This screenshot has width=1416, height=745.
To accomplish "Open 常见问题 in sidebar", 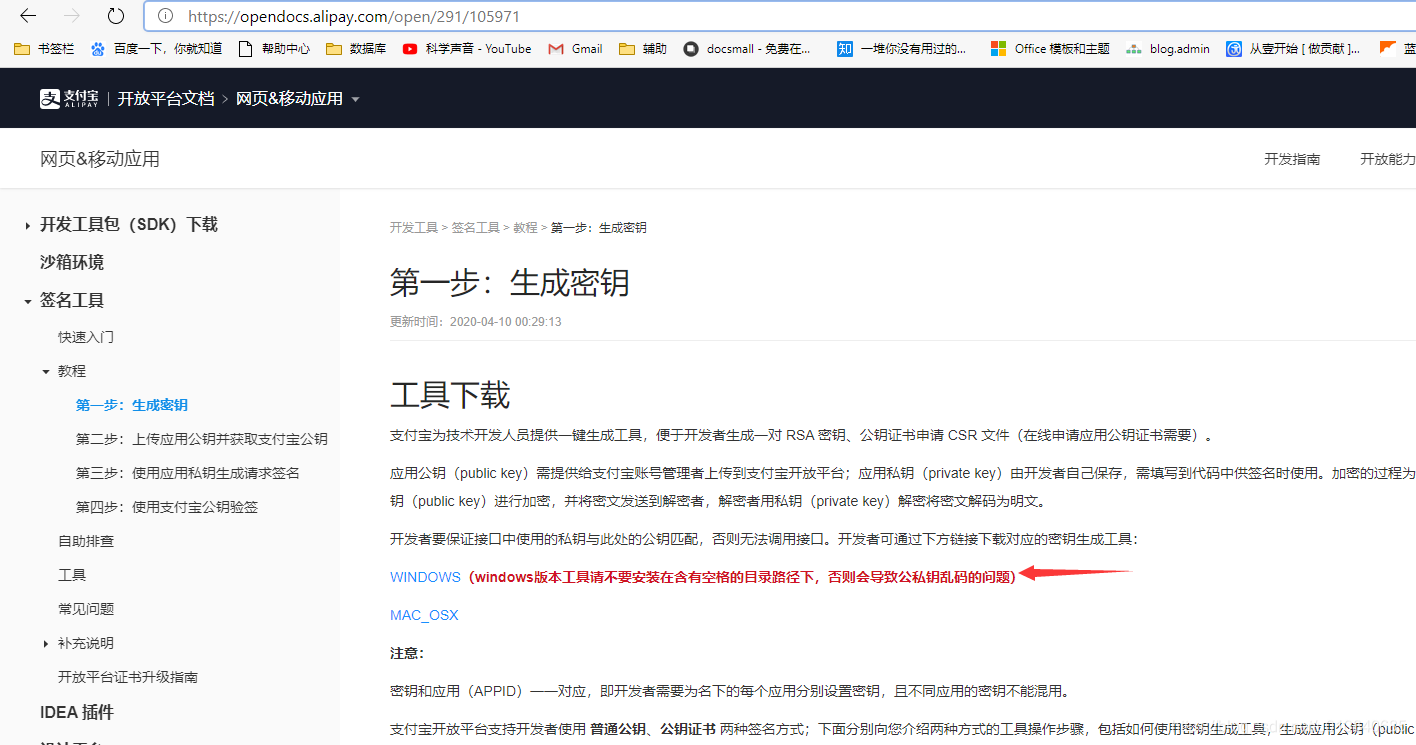I will pyautogui.click(x=86, y=609).
